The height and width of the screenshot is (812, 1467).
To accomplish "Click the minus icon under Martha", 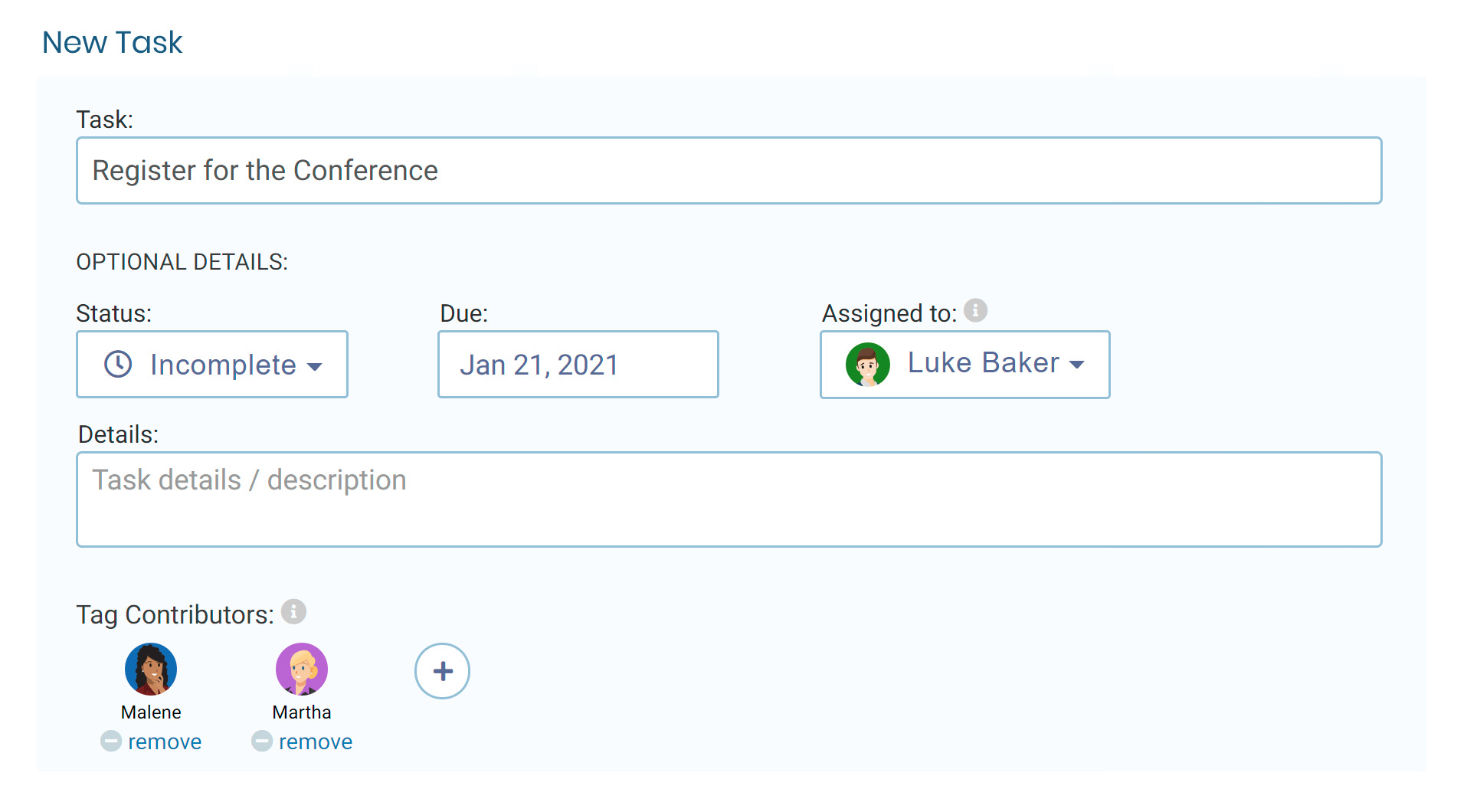I will tap(262, 741).
